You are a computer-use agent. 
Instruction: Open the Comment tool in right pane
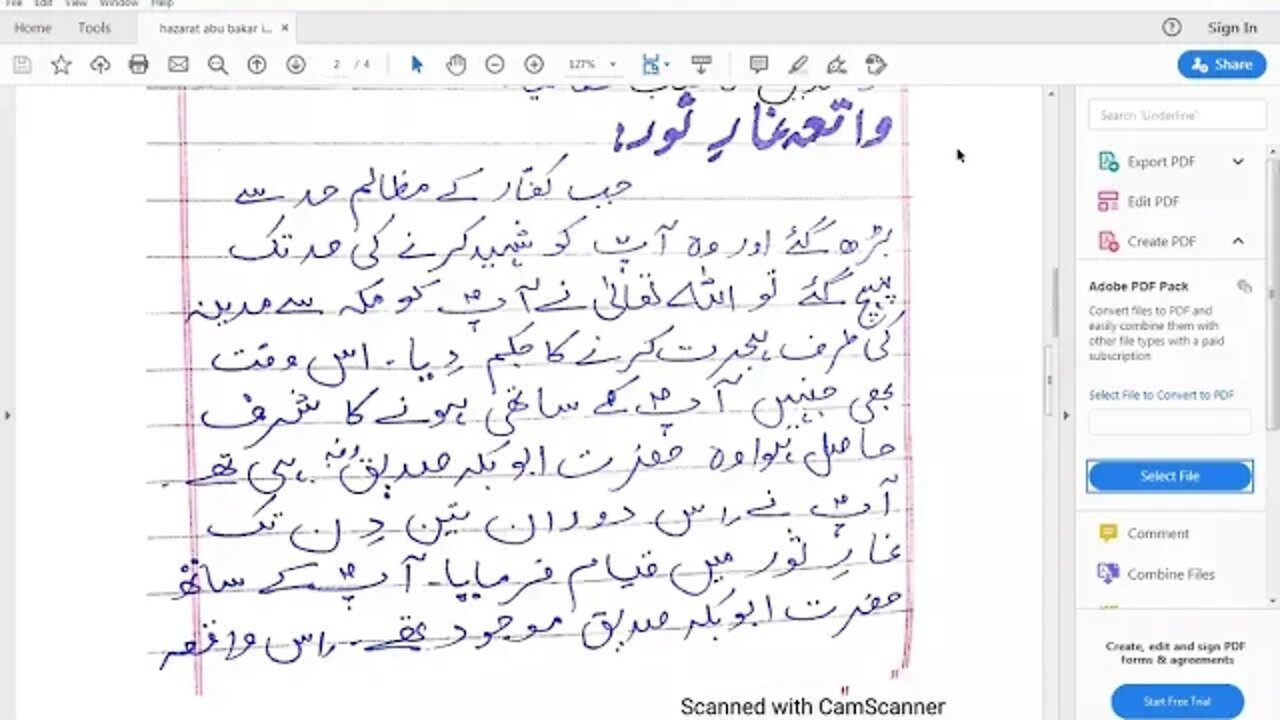(x=1157, y=533)
